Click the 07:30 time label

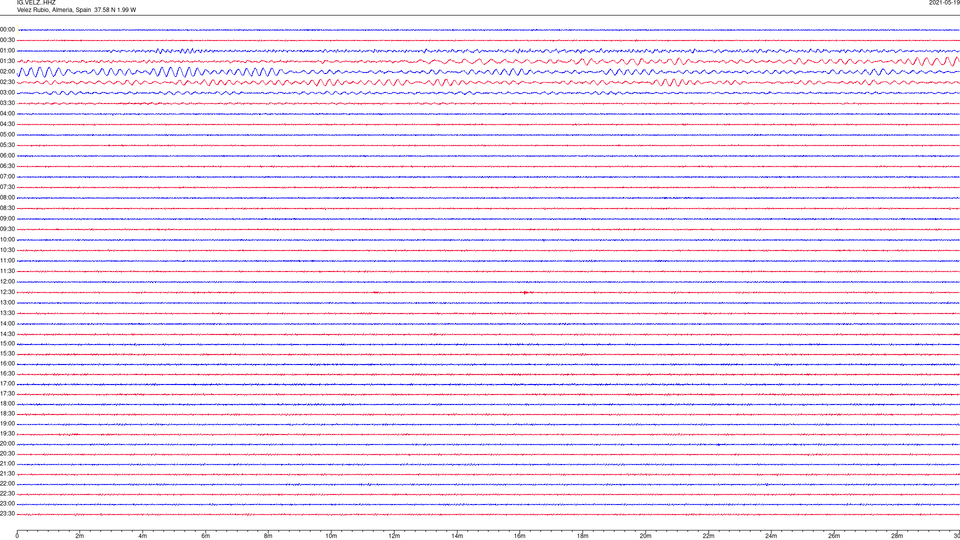[7, 187]
